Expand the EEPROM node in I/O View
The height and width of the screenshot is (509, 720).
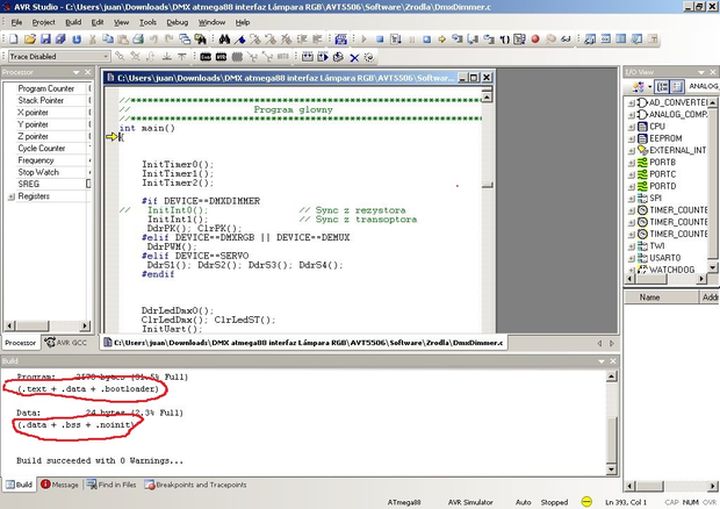631,139
